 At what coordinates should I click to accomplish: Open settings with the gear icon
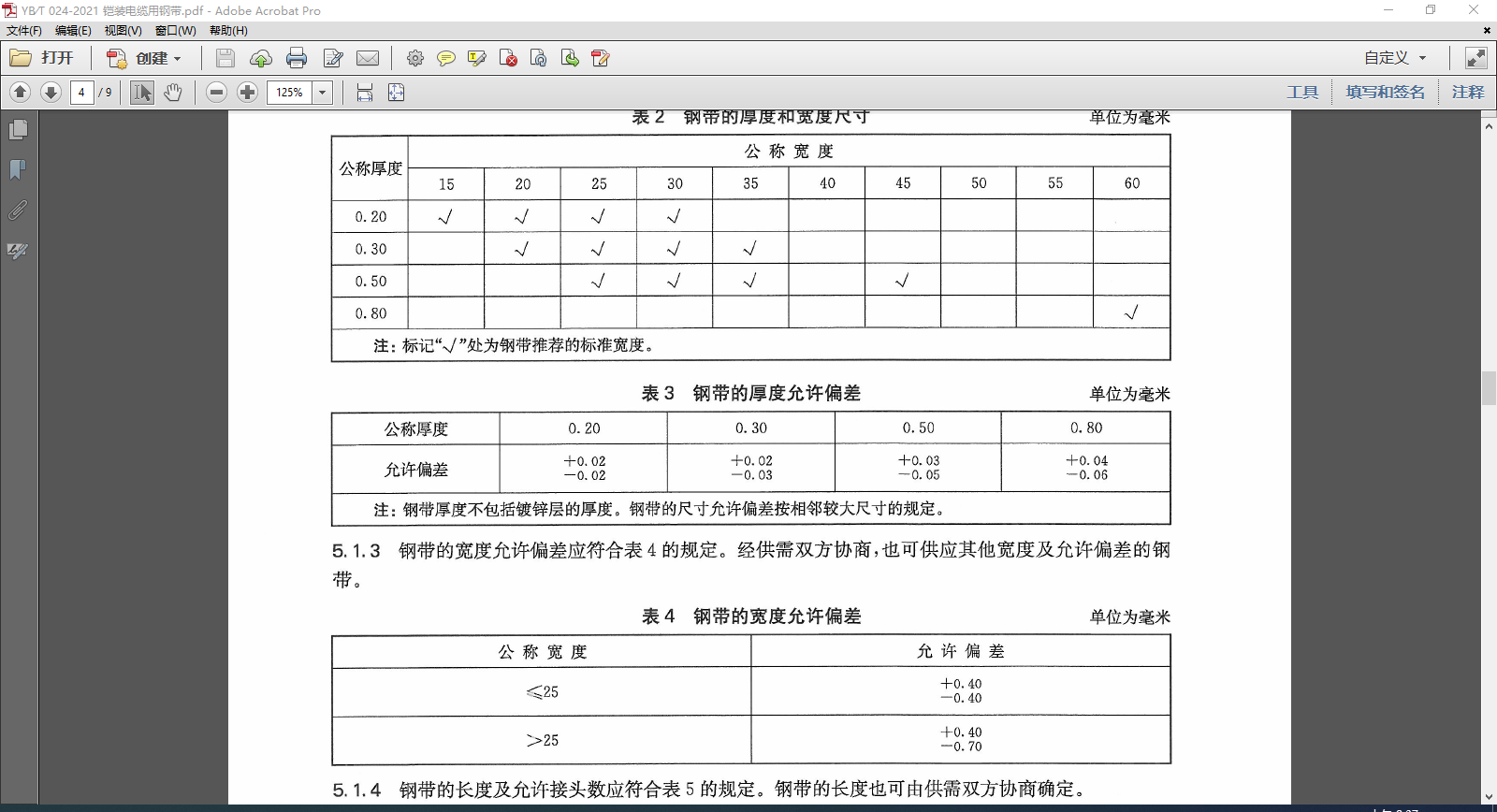[415, 58]
